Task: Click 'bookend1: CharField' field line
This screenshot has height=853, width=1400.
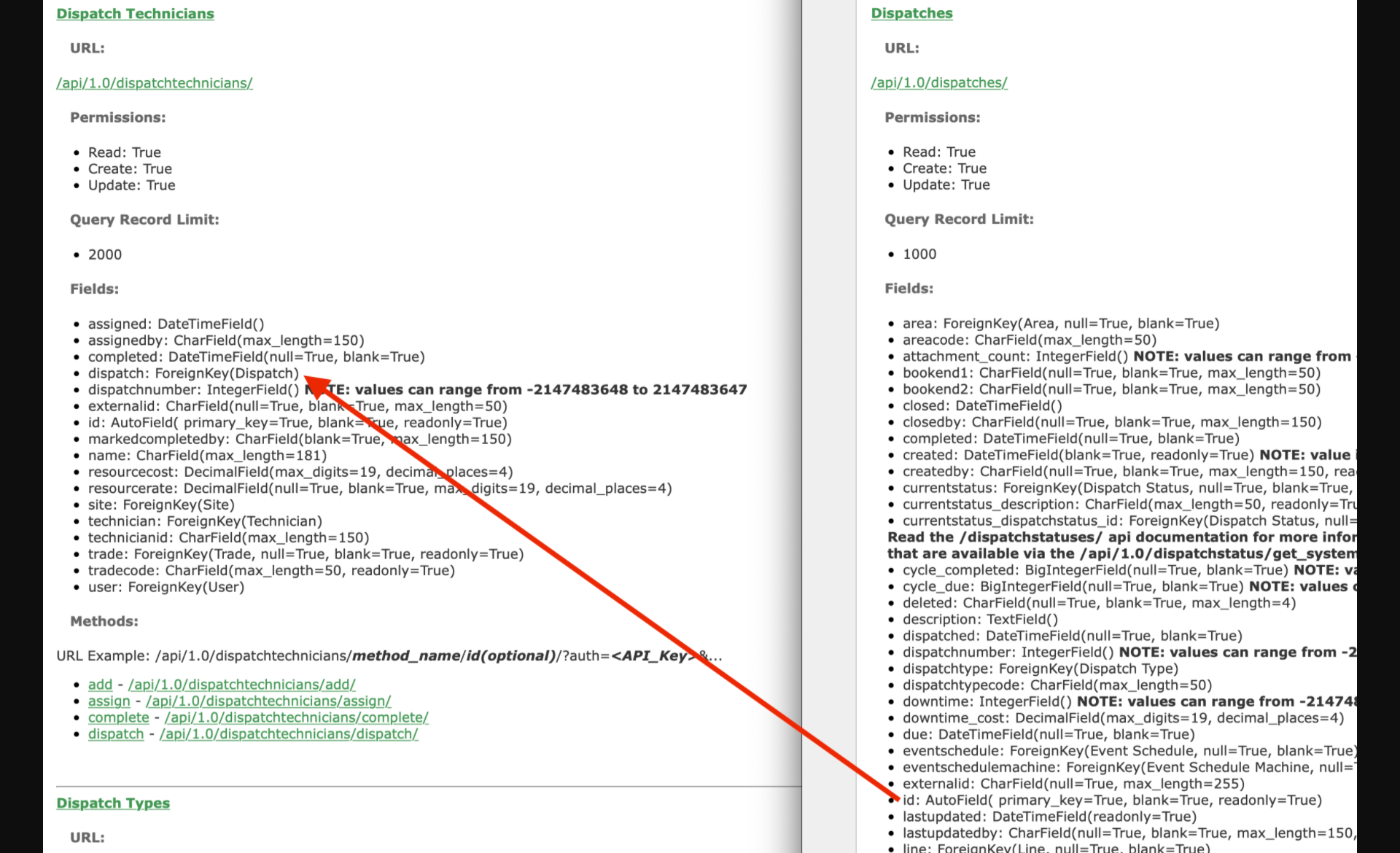Action: click(x=1111, y=373)
